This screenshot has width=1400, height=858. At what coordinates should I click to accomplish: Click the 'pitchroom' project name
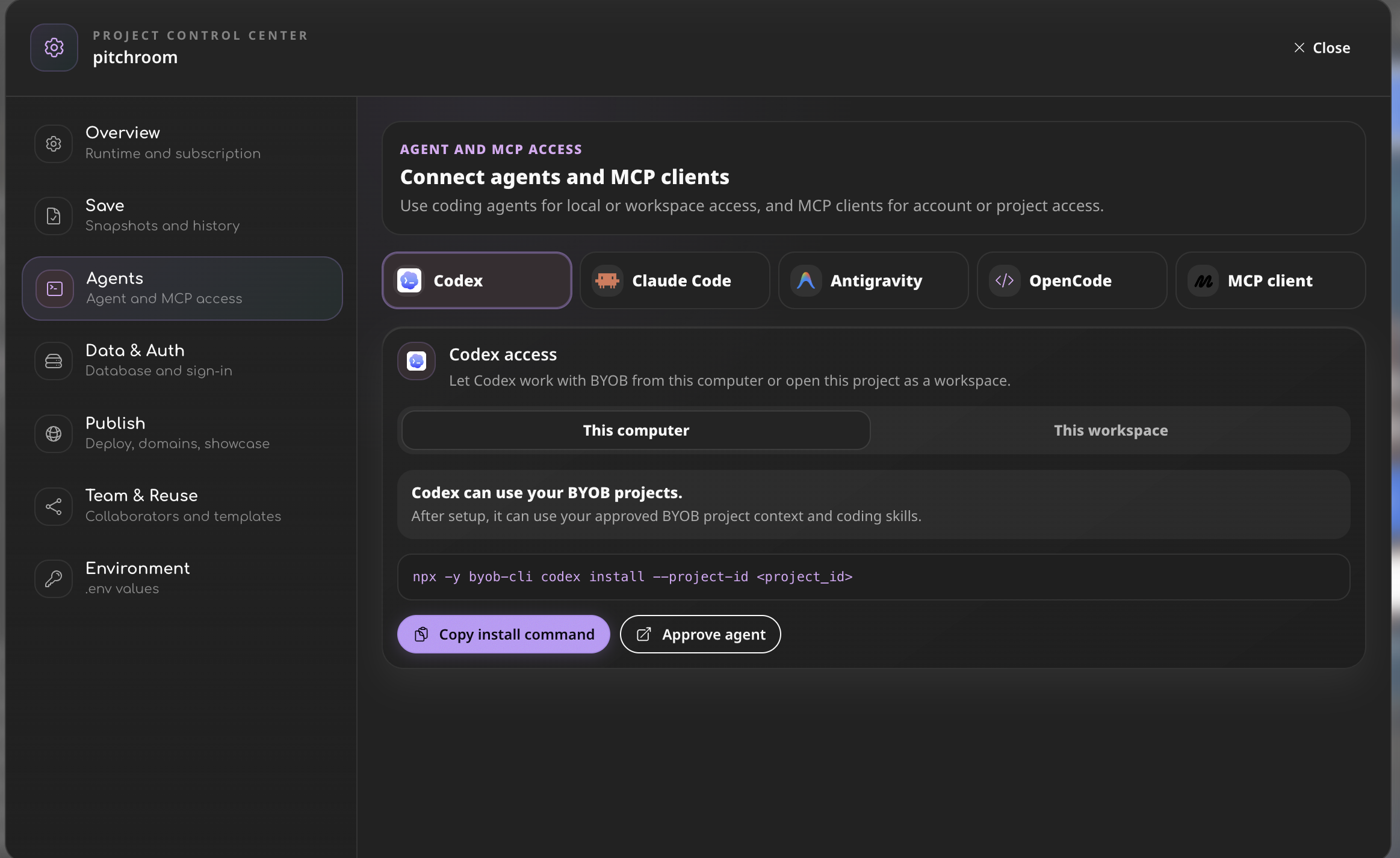point(135,57)
